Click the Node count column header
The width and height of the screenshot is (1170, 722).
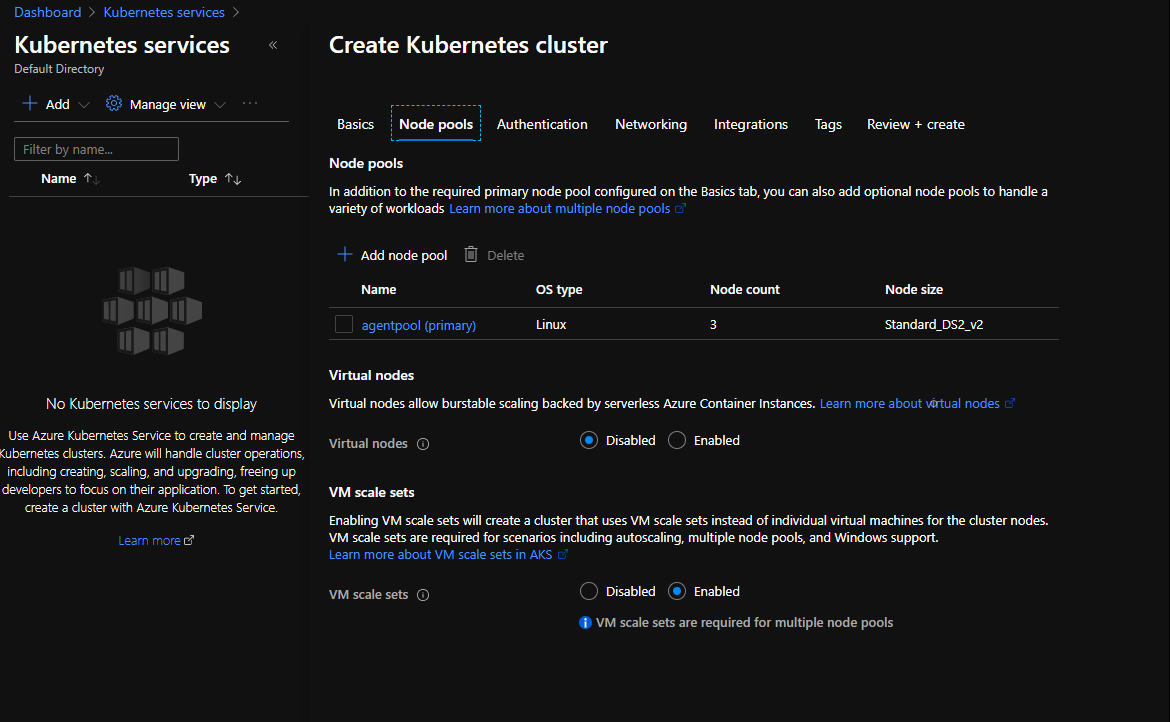click(x=745, y=289)
